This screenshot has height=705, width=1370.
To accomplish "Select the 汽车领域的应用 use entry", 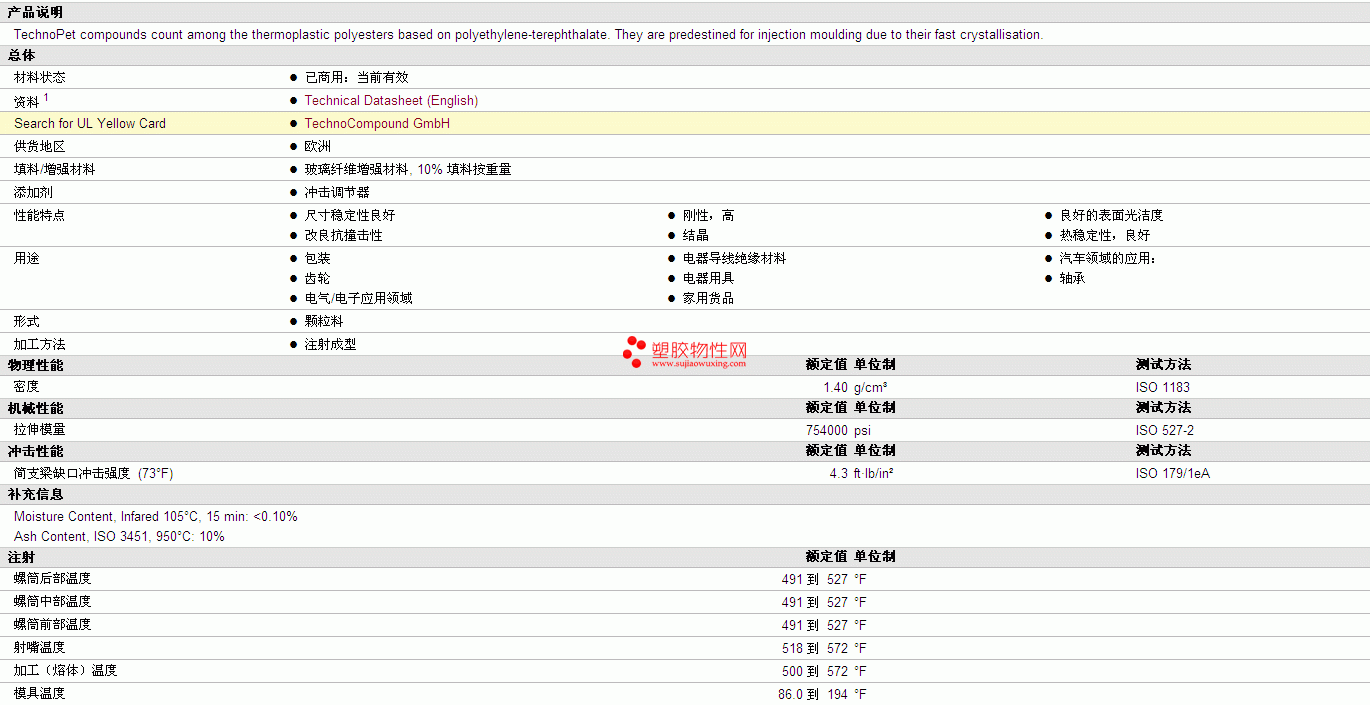I will pos(1108,258).
